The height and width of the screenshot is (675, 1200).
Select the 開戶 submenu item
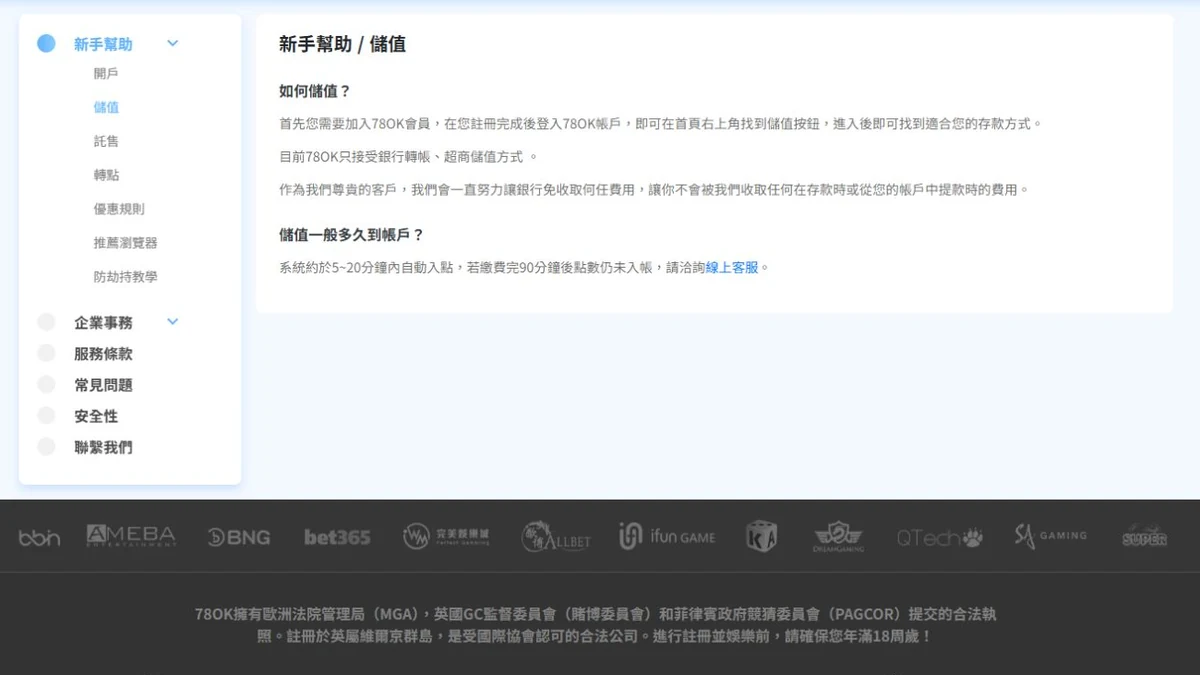(x=106, y=73)
